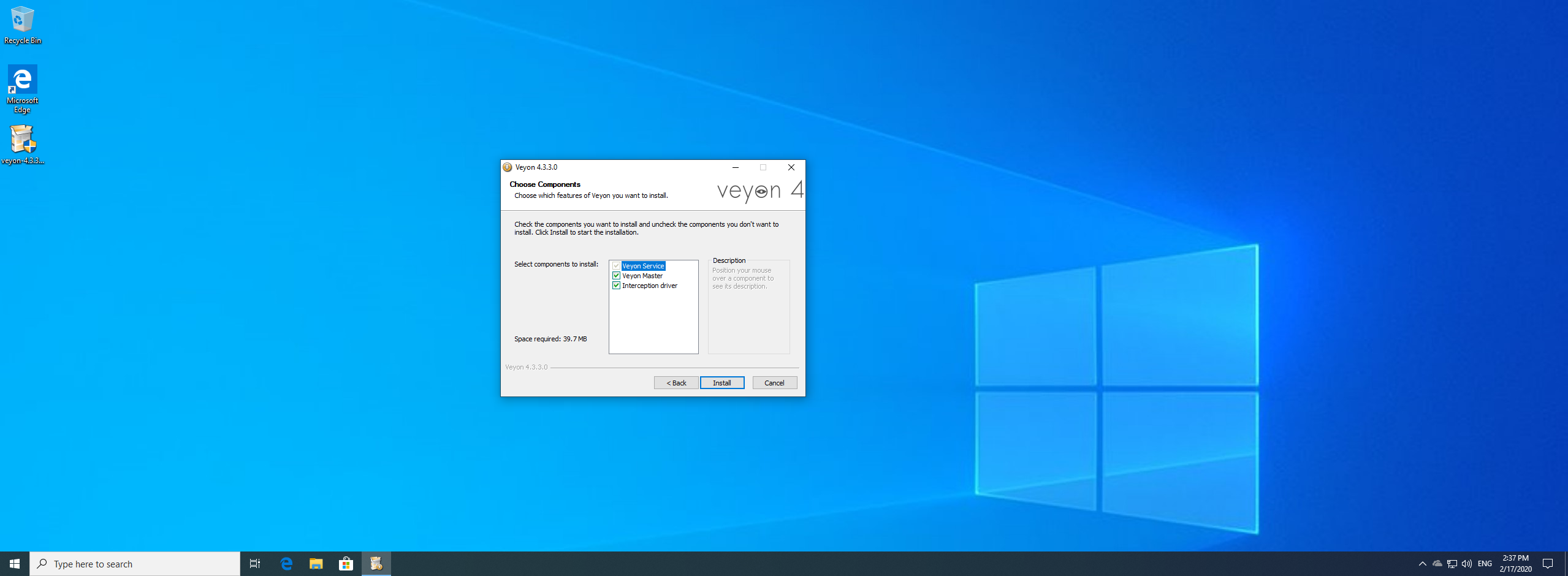Image resolution: width=1568 pixels, height=576 pixels.
Task: Select the Veyon installer taskbar button
Action: click(x=376, y=564)
